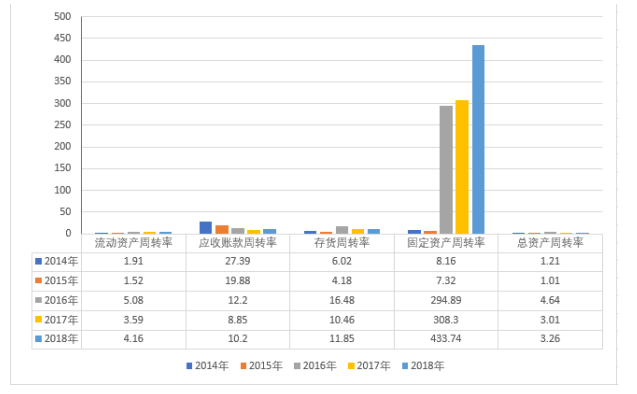Click the table cell with value 1.21
637x394 pixels.
[x=550, y=261]
